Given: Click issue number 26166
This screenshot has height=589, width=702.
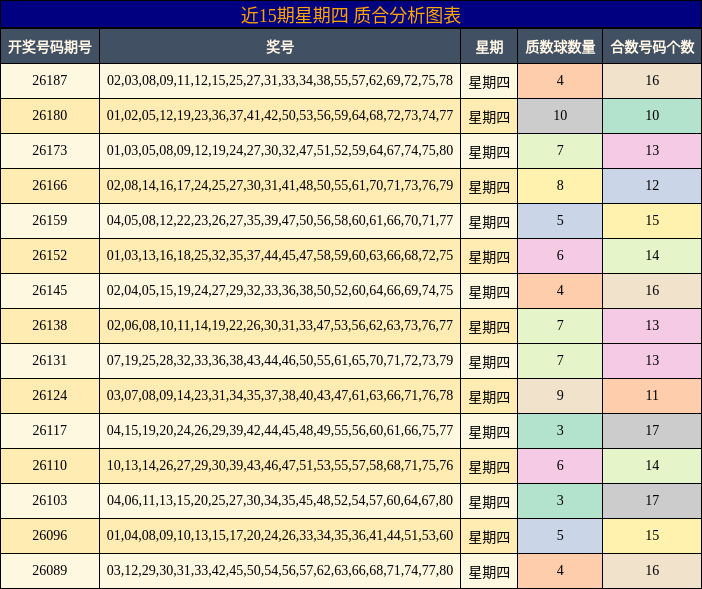Looking at the screenshot, I should pyautogui.click(x=50, y=185).
